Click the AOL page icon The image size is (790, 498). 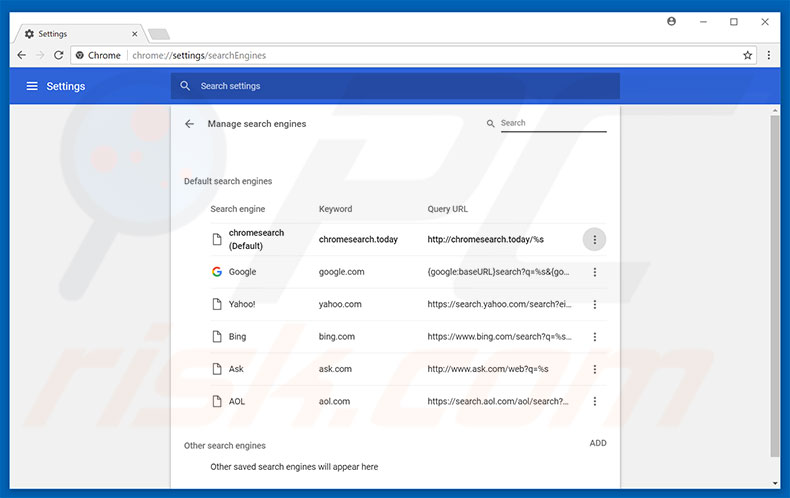coord(217,401)
